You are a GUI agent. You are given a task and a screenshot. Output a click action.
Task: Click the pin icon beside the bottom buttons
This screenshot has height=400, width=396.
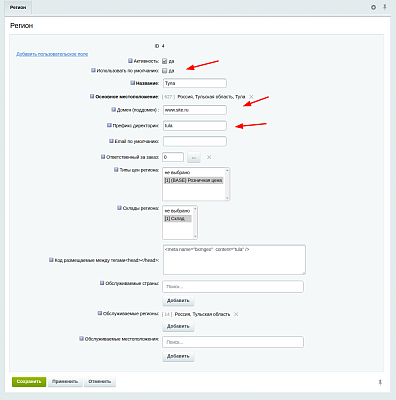[380, 382]
